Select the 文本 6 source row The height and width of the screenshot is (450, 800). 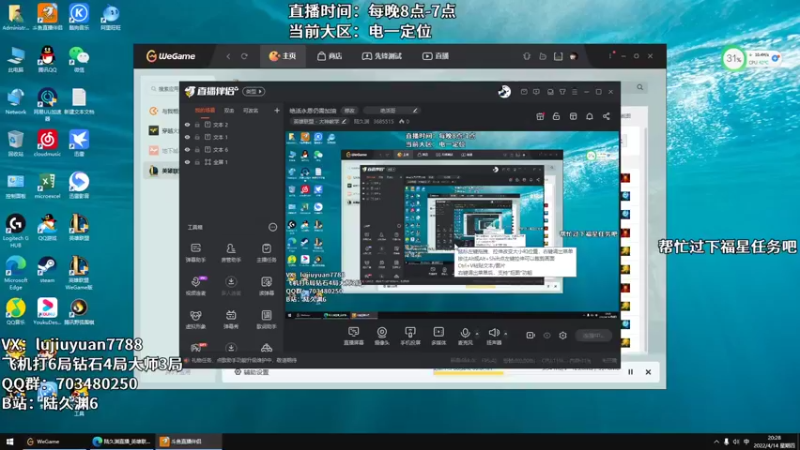click(231, 149)
